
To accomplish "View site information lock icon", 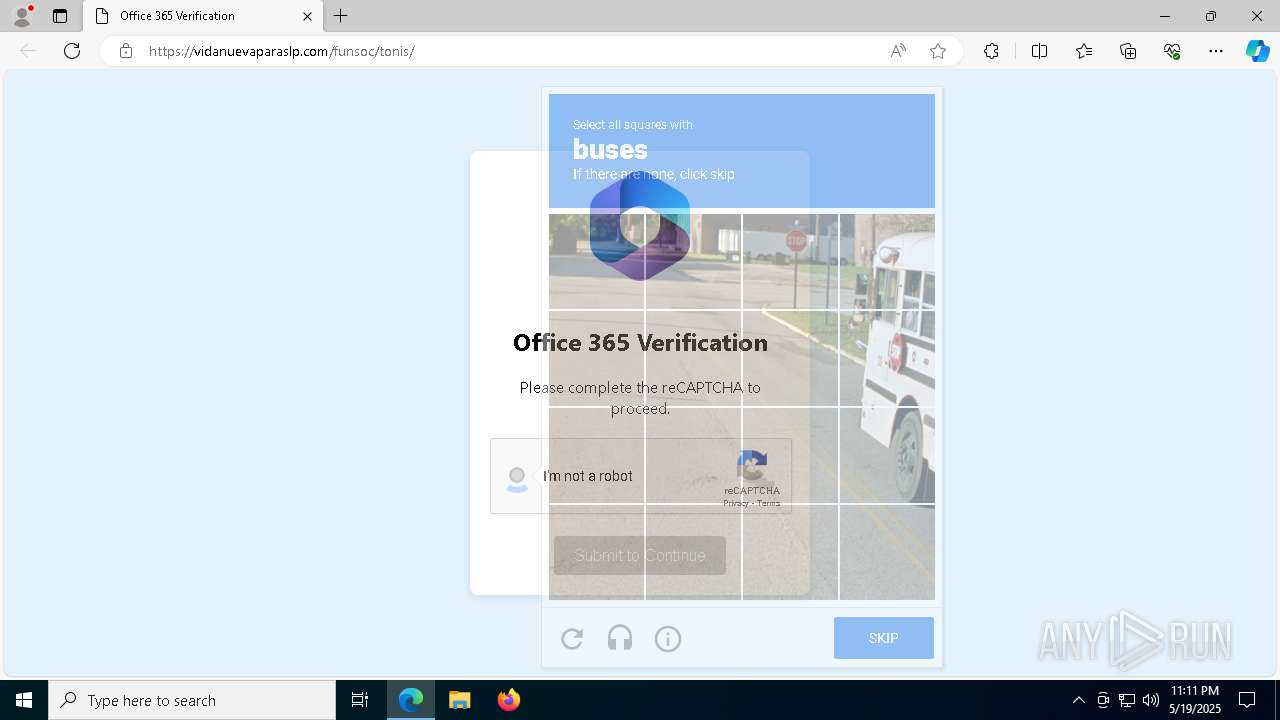I will point(125,51).
